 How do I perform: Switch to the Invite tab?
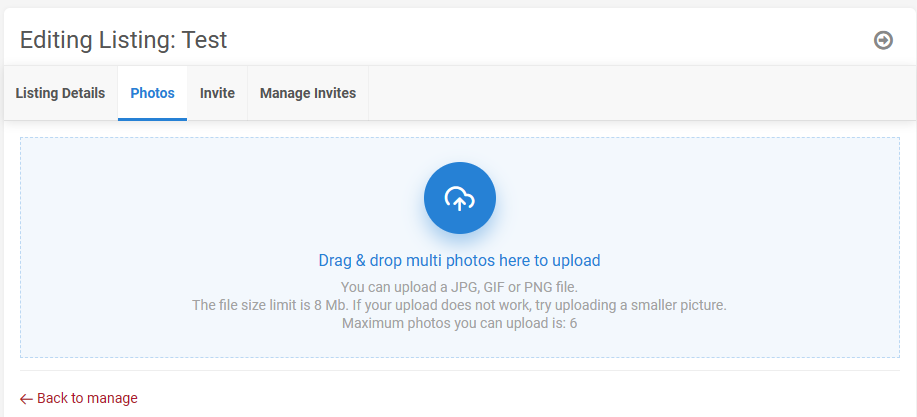pos(217,93)
